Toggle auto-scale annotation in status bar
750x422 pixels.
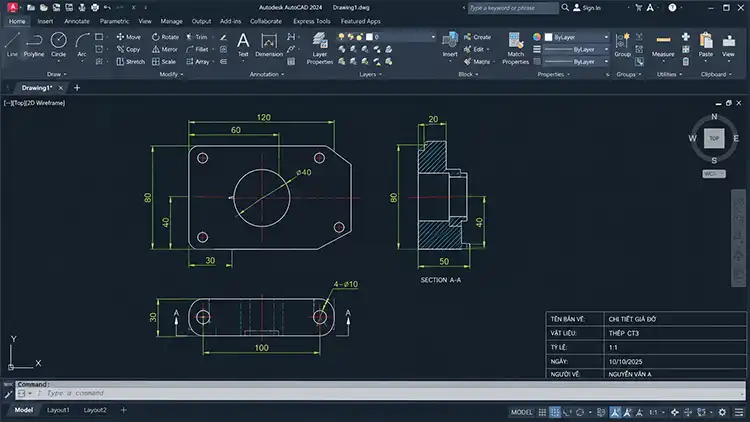(627, 412)
